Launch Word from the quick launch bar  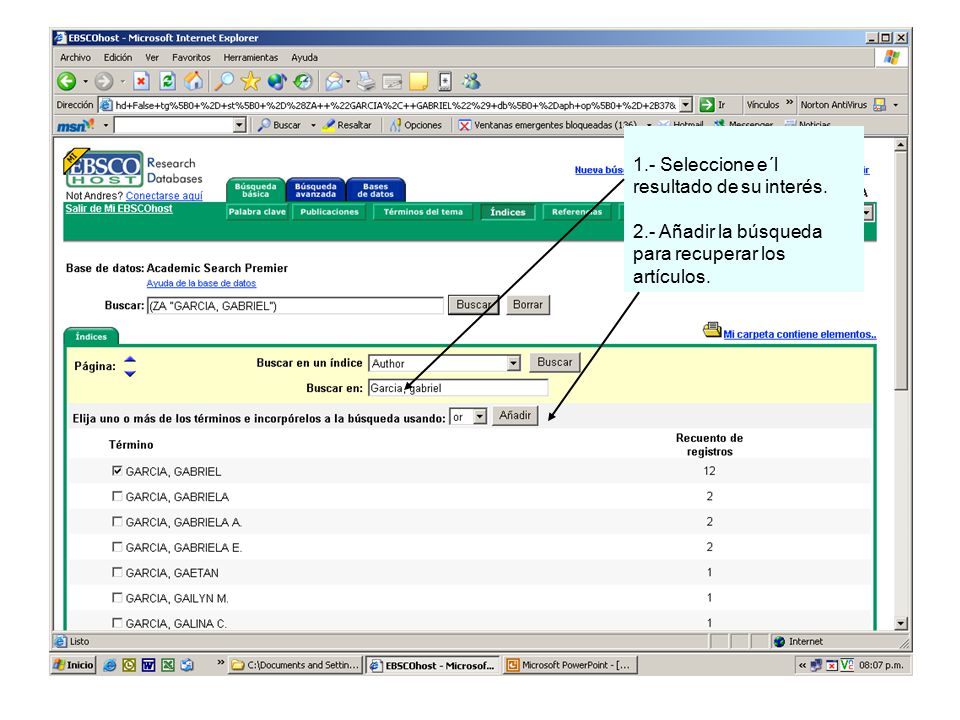click(x=148, y=665)
